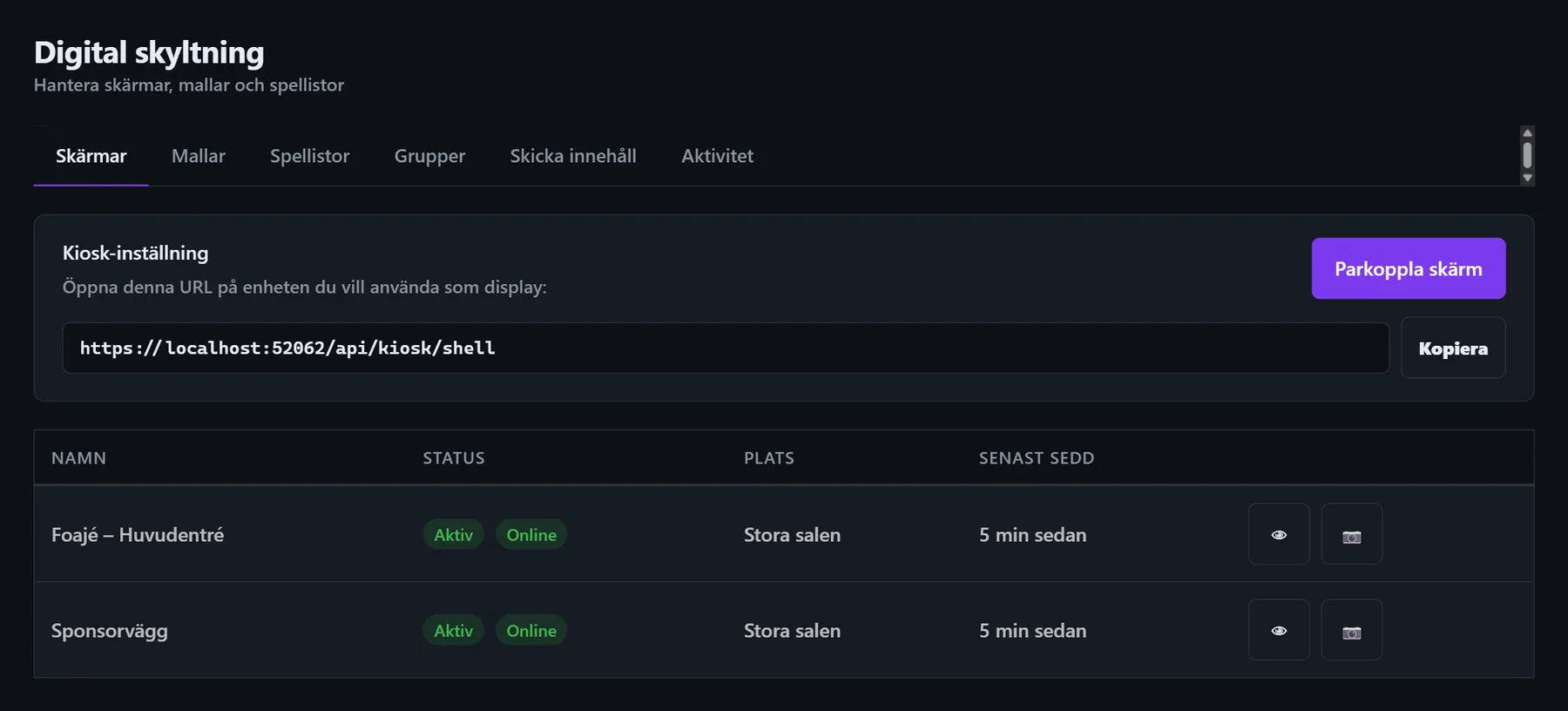Click Aktiv badge in Sponsorvägg row

click(x=454, y=631)
